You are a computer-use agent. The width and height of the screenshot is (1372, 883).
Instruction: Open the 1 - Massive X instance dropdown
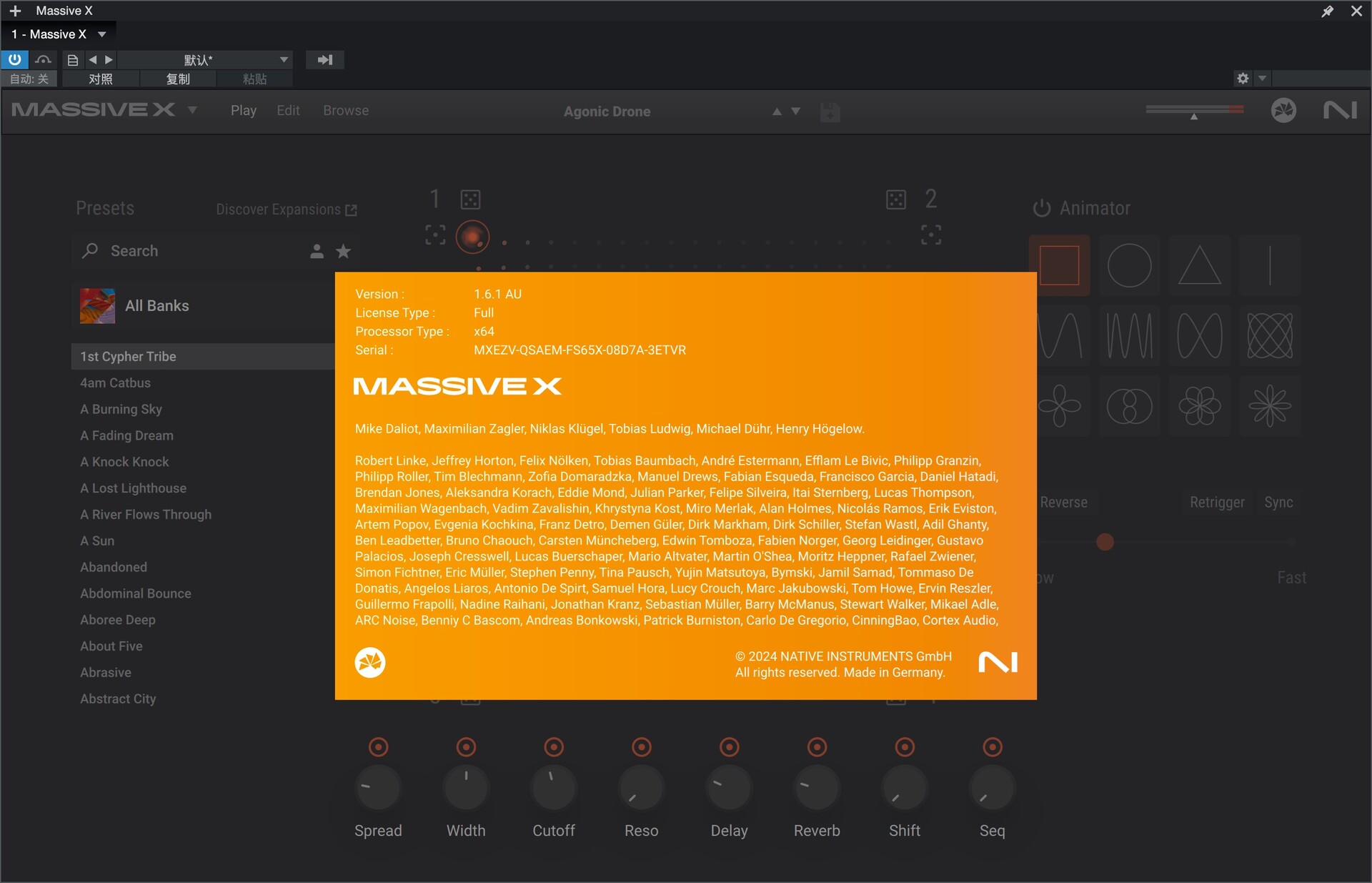click(x=102, y=34)
